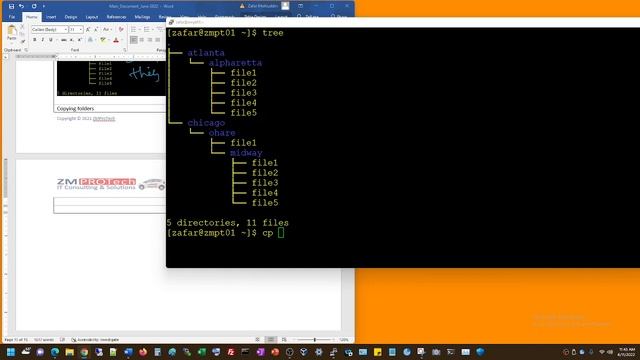Open Customize Quick Access Toolbar dropdown
The image size is (640, 360).
tap(44, 6)
